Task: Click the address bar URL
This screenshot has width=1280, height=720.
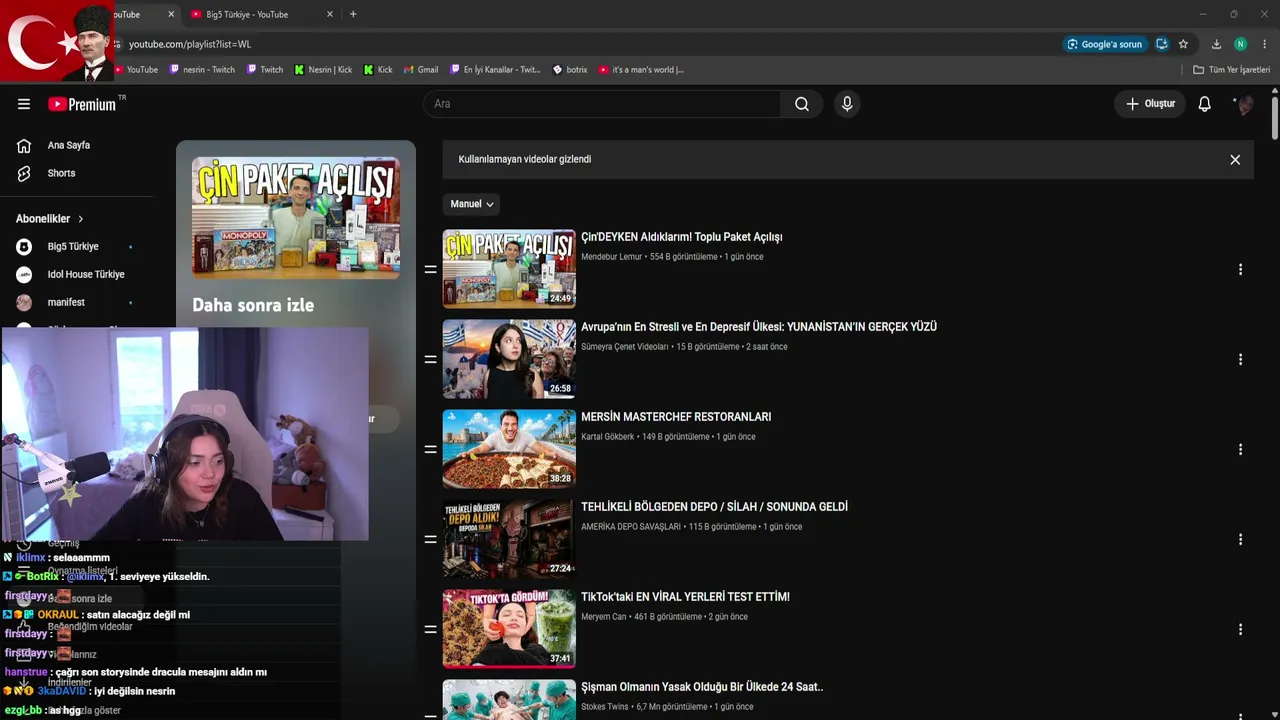Action: [x=190, y=44]
